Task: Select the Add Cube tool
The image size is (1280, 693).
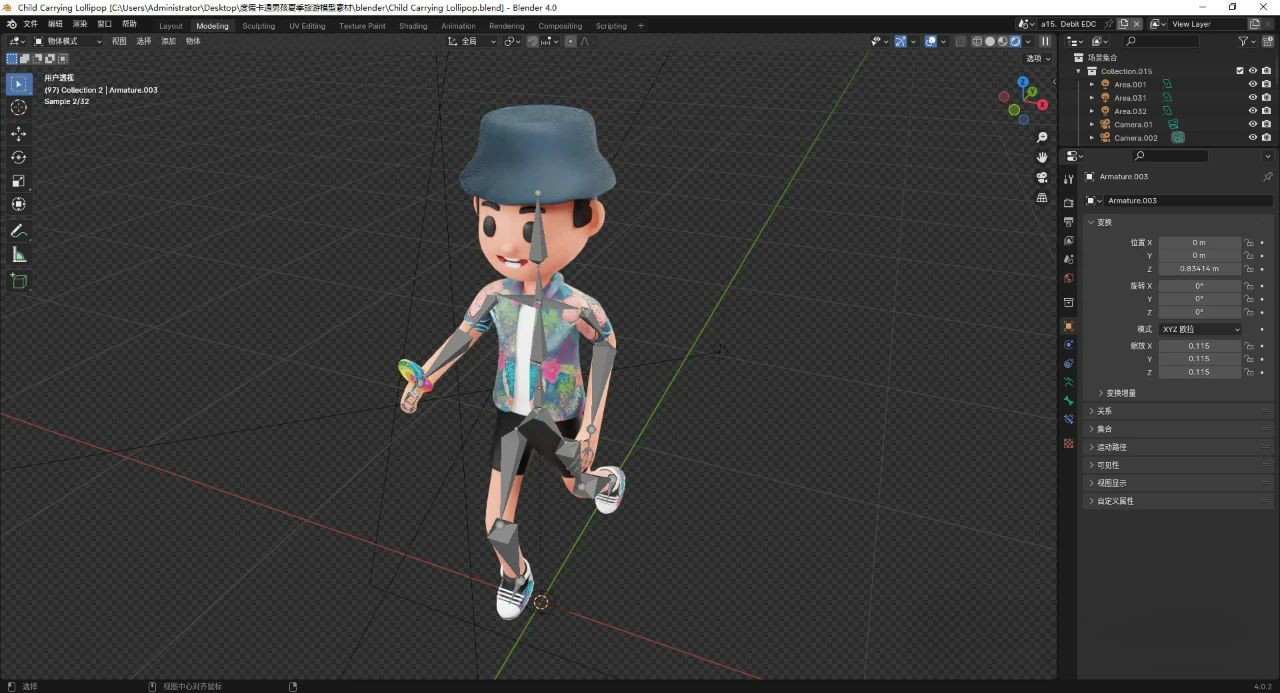Action: coord(18,281)
